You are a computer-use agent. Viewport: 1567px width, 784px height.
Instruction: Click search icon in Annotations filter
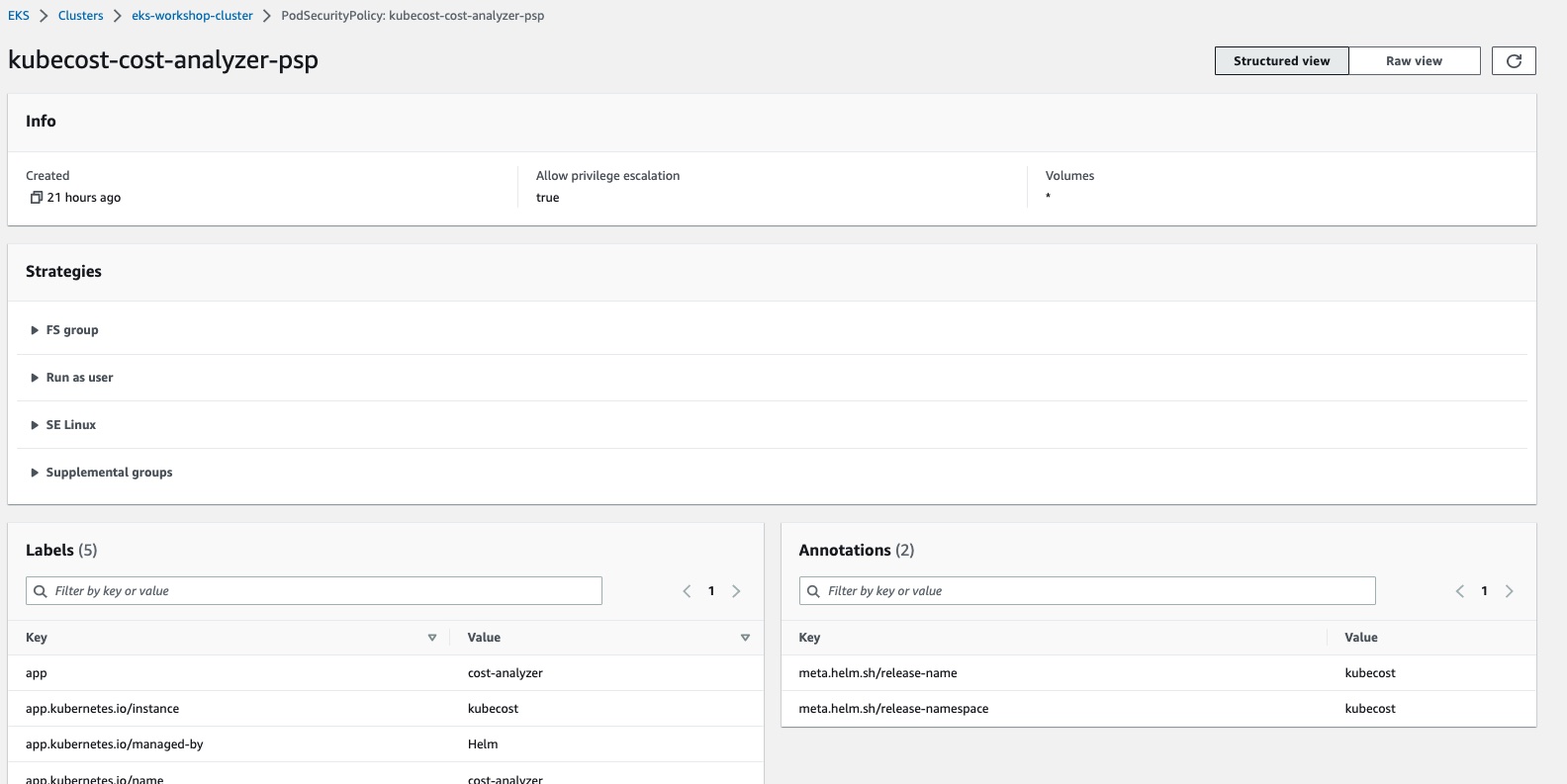[813, 591]
